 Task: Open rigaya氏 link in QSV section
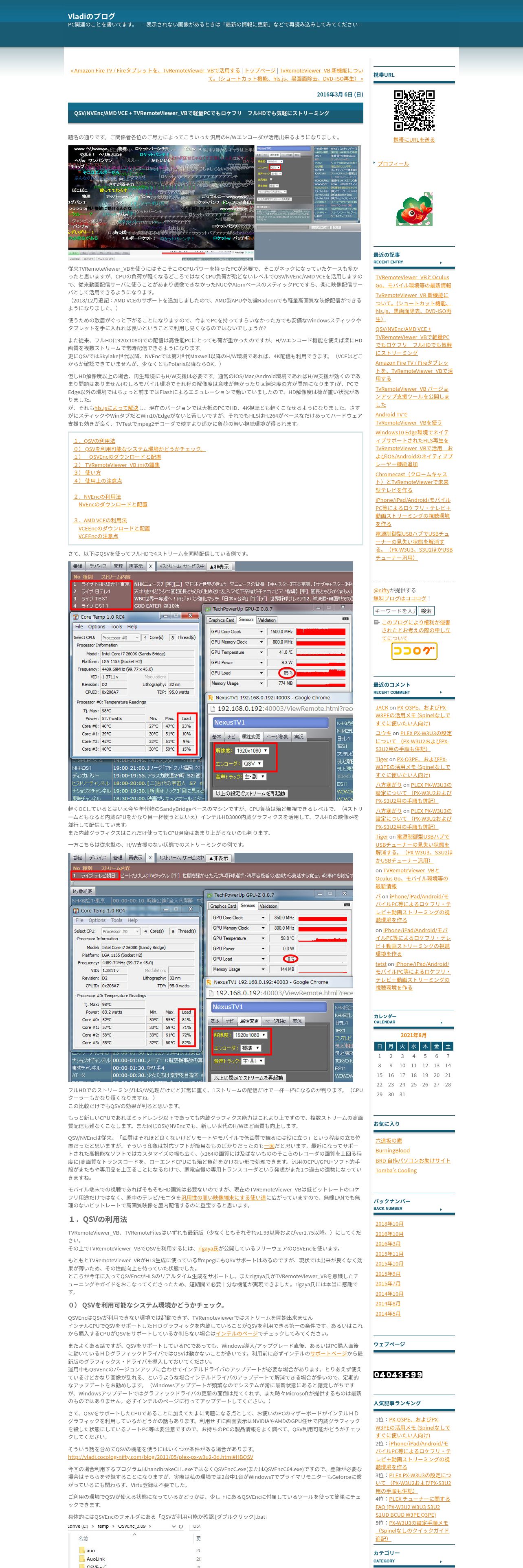[208, 1248]
